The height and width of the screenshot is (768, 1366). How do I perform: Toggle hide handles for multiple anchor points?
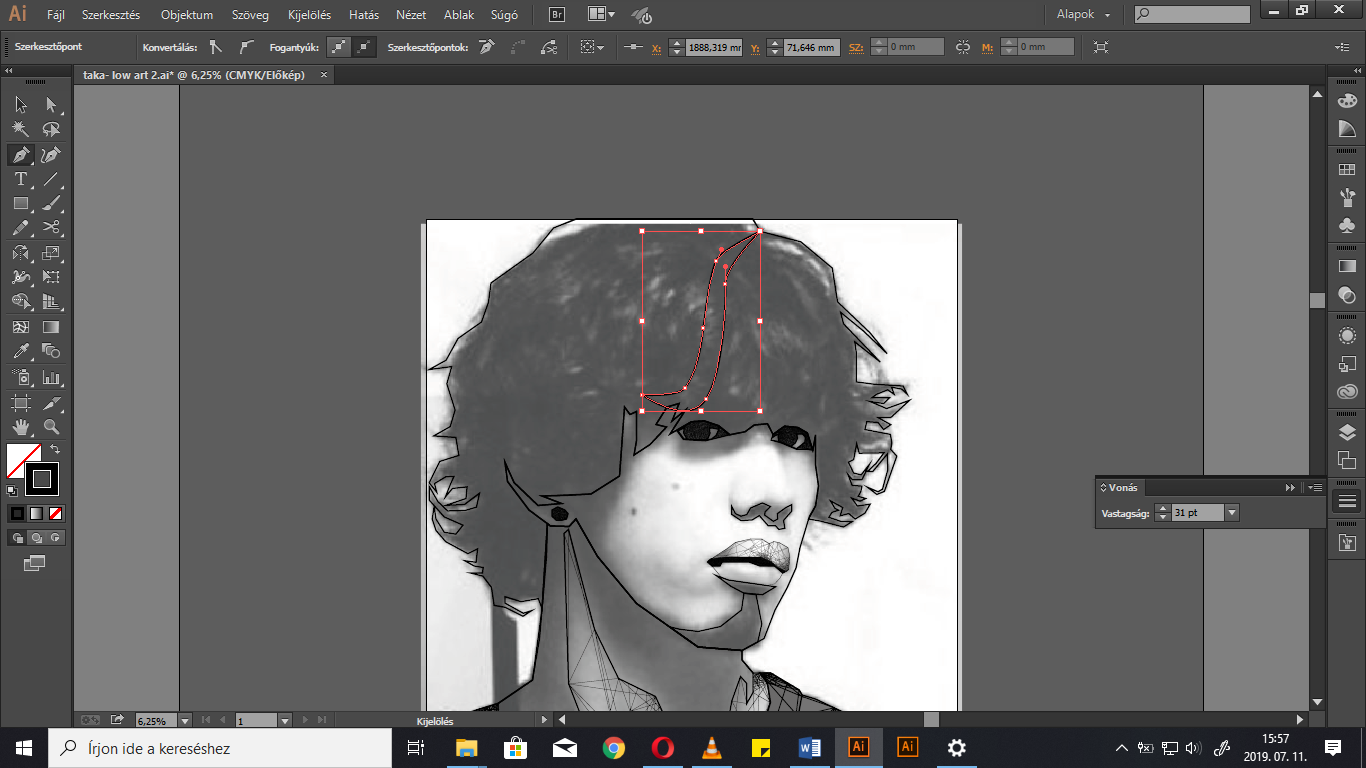pos(365,47)
